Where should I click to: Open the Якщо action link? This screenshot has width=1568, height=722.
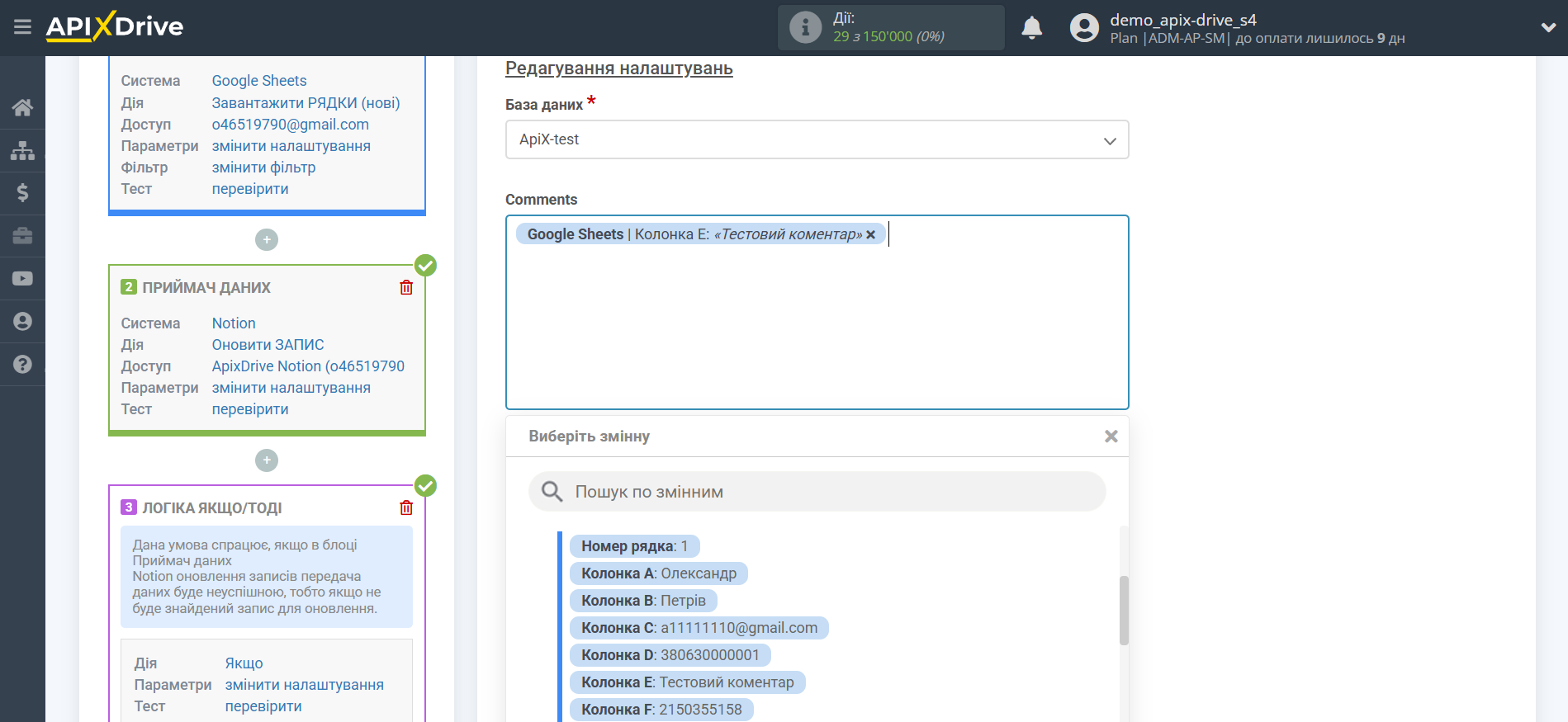pyautogui.click(x=244, y=663)
